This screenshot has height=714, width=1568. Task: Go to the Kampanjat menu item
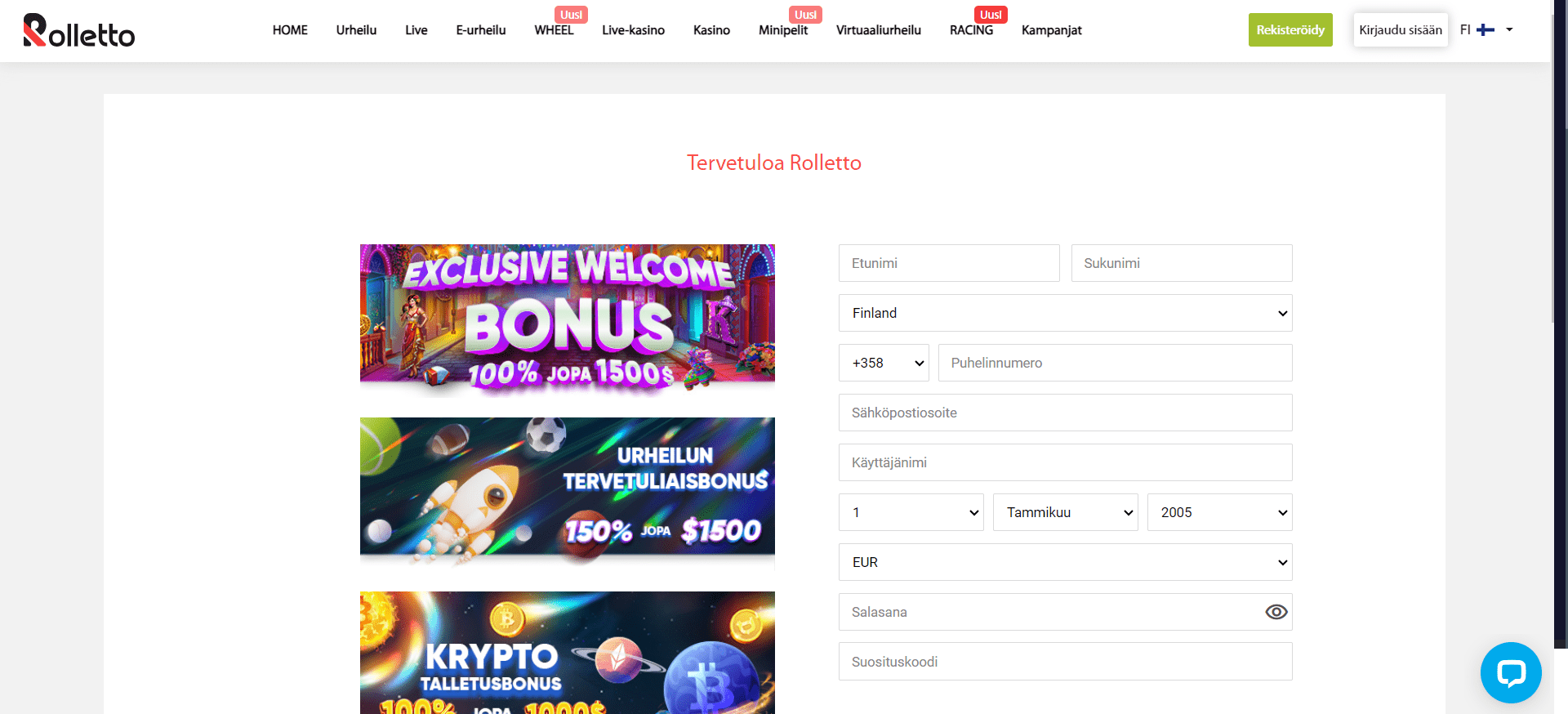tap(1051, 30)
